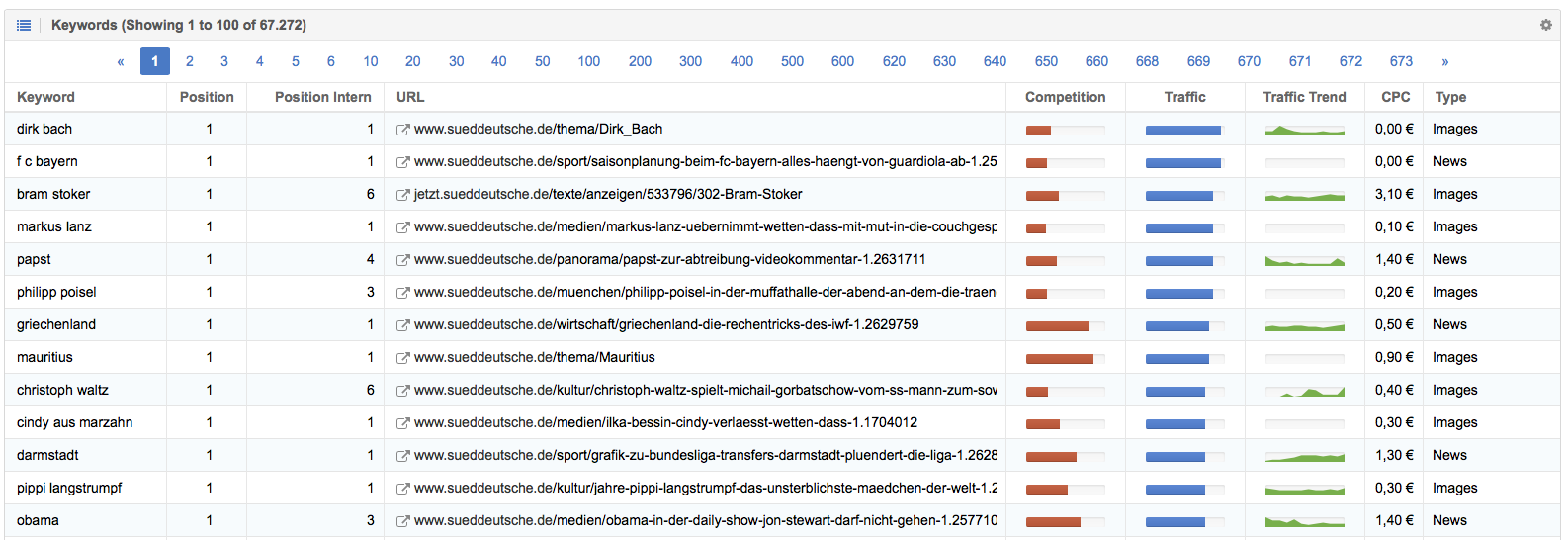Screen dimensions: 1568x540
Task: Click external link icon in obama row
Action: (402, 521)
